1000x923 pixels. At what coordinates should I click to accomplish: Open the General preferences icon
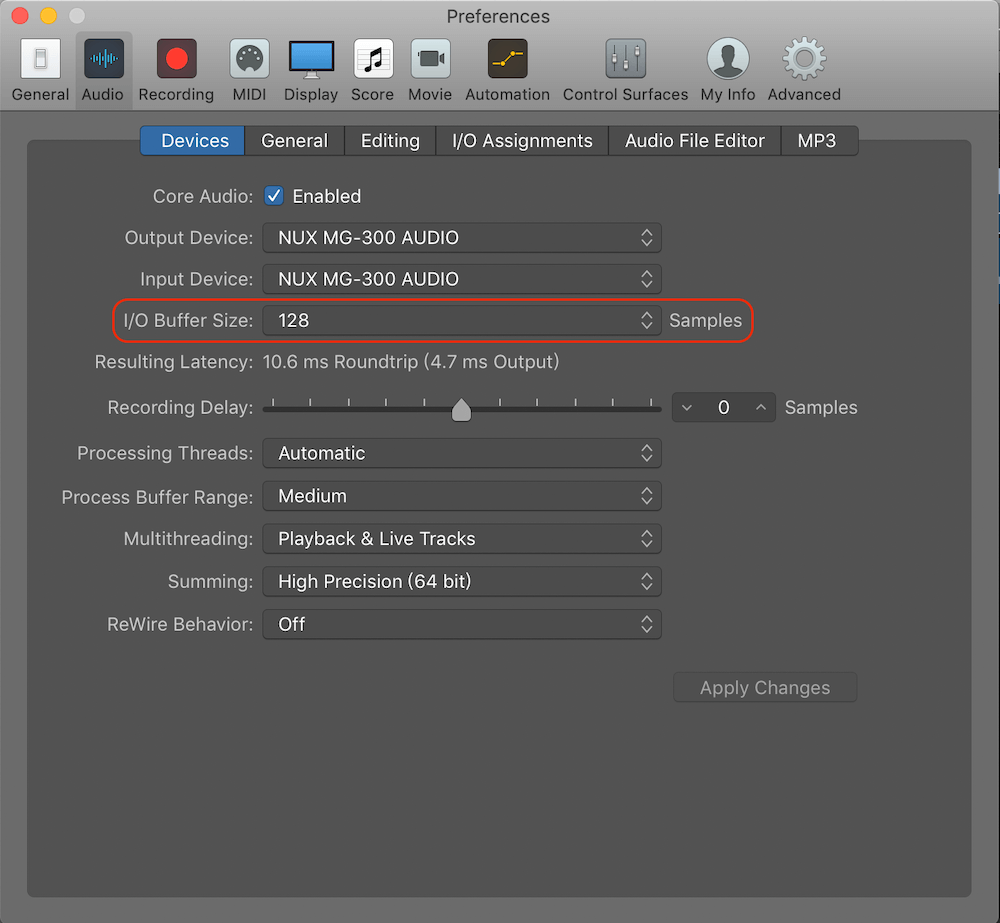[x=40, y=61]
